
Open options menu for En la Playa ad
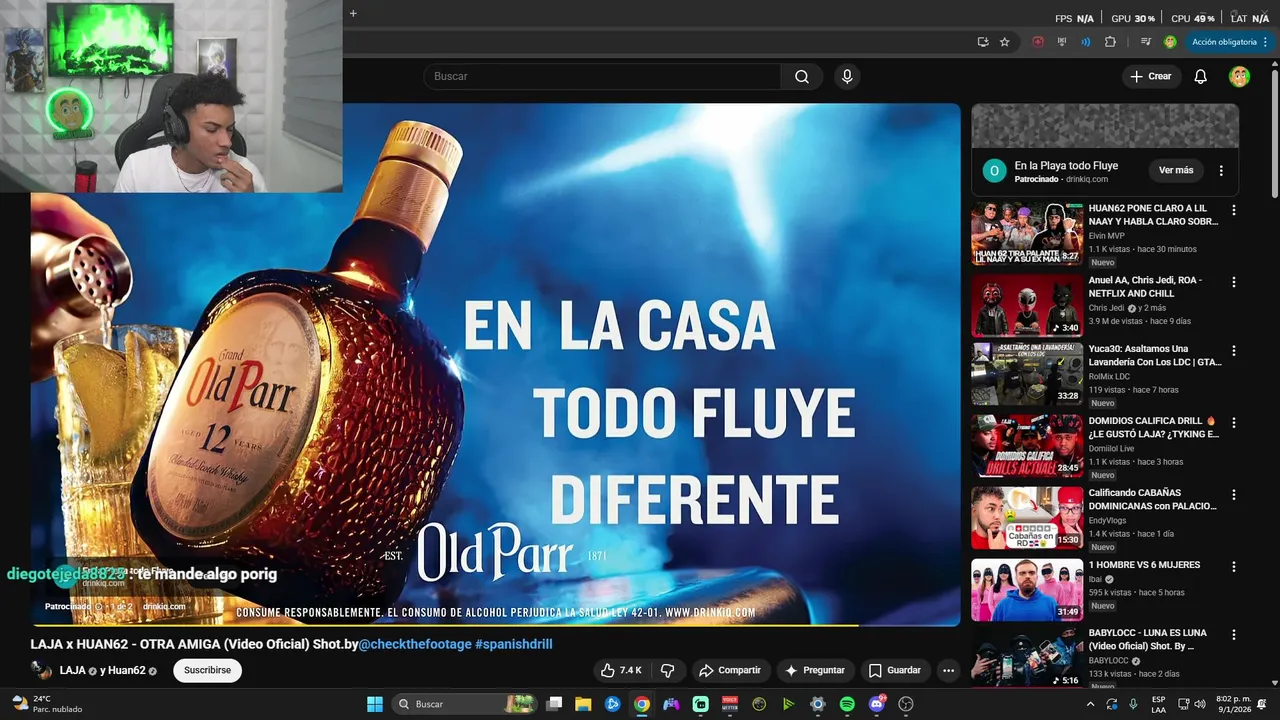coord(1221,170)
